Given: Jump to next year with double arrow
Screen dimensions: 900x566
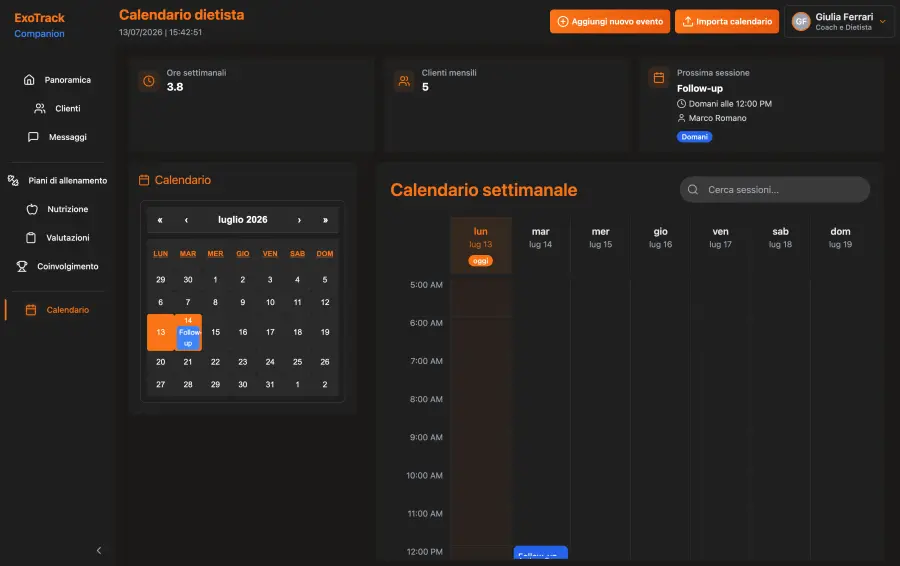Looking at the screenshot, I should (325, 220).
